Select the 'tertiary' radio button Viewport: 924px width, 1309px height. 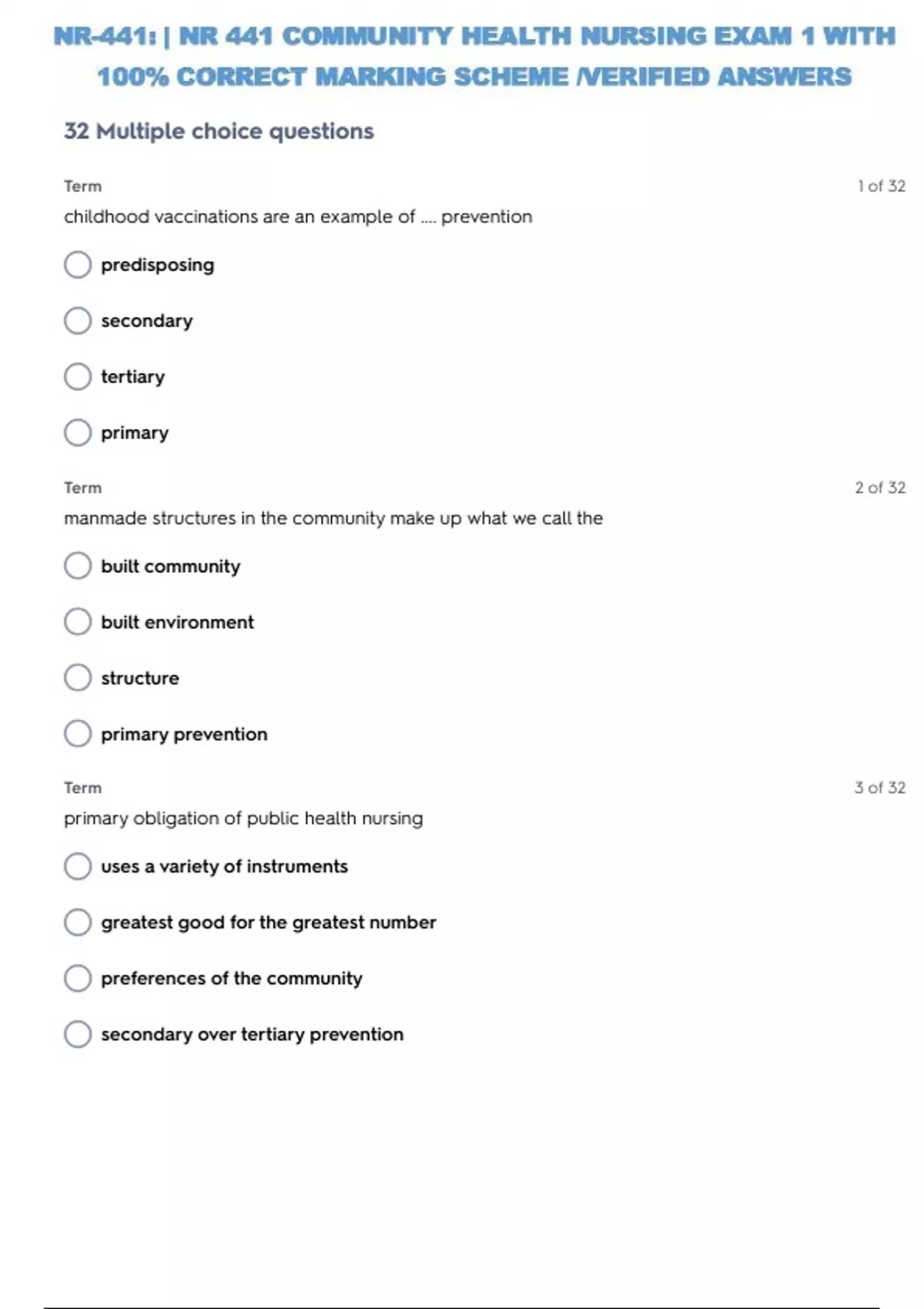(78, 377)
